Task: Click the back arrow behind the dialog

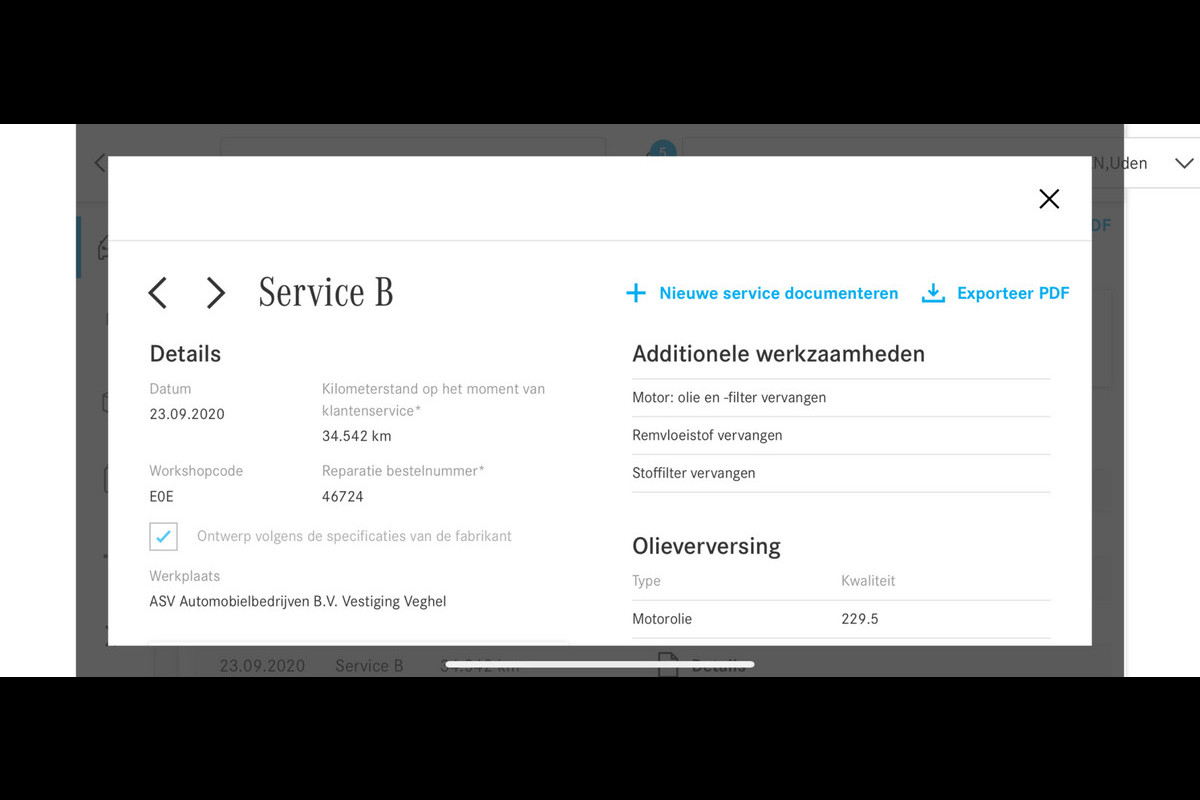Action: [x=99, y=163]
